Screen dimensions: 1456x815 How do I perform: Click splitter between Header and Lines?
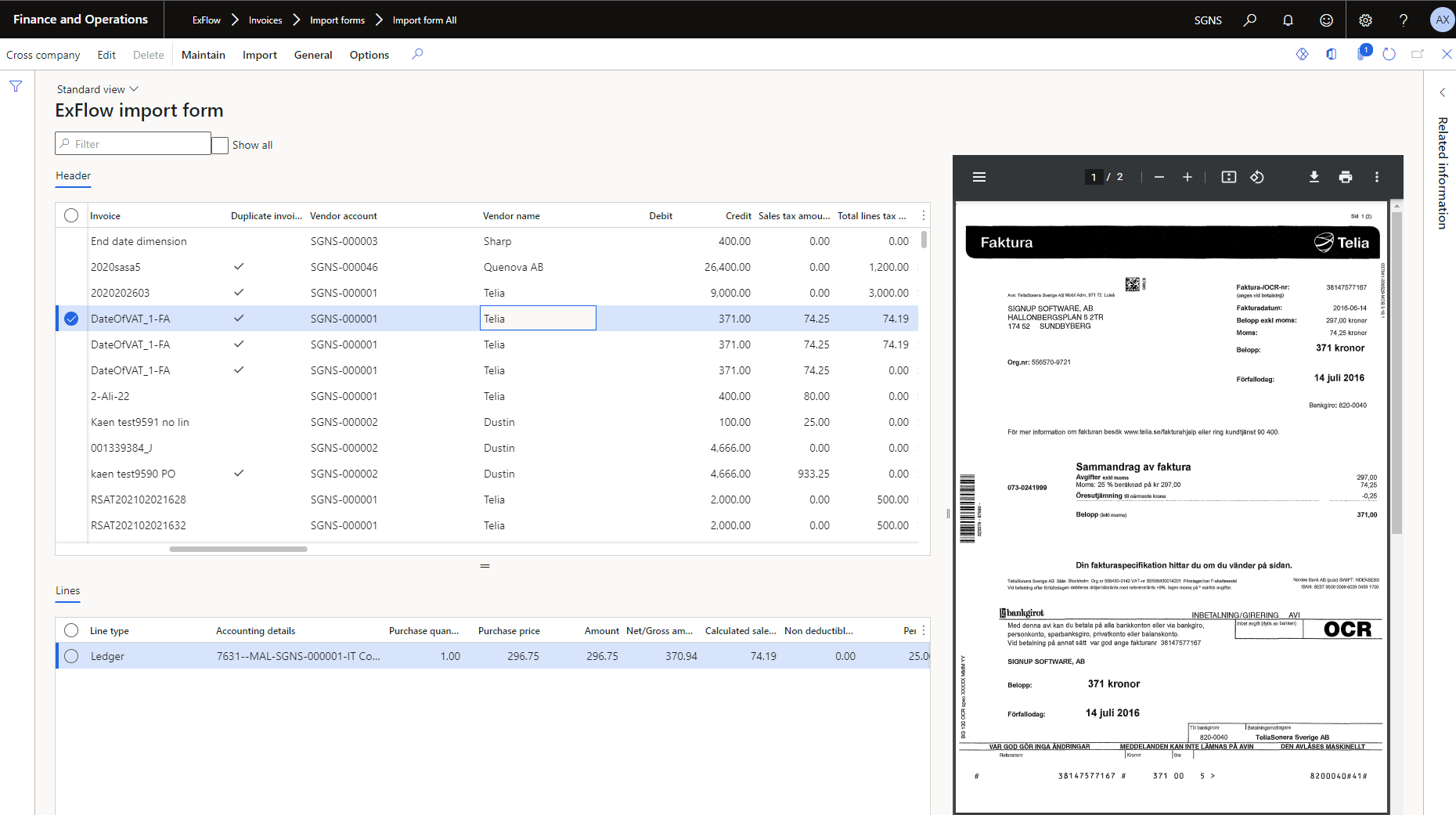click(x=485, y=565)
